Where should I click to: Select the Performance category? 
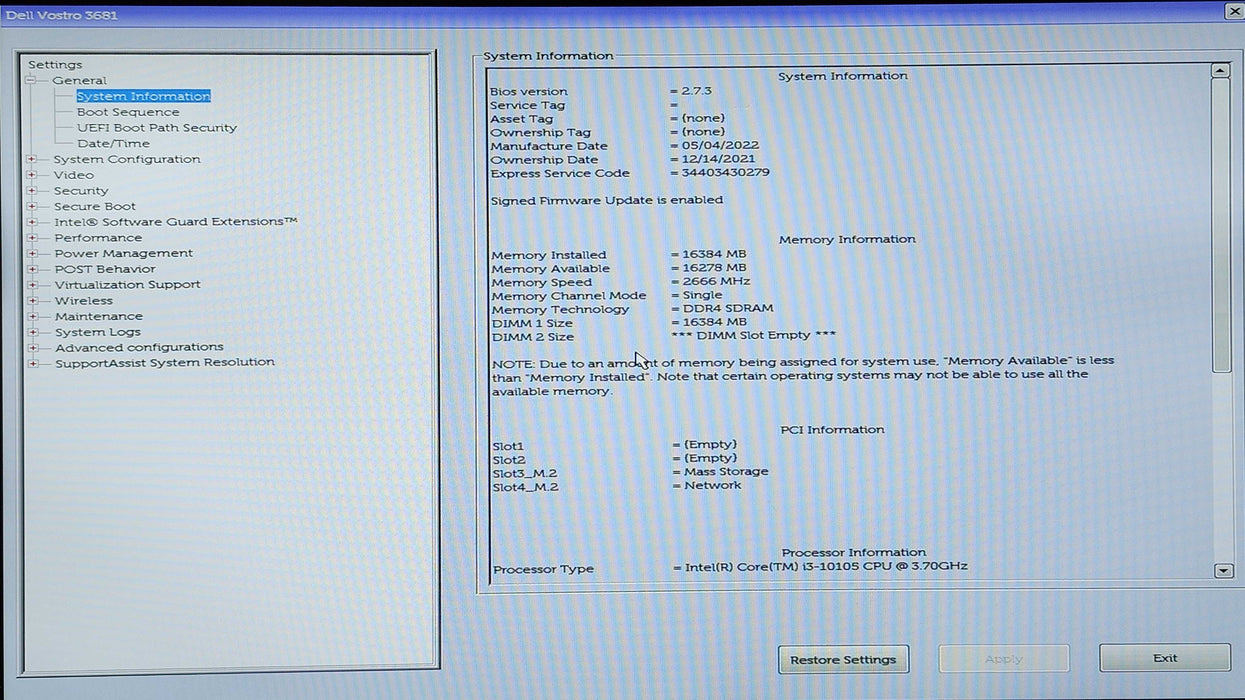coord(98,238)
